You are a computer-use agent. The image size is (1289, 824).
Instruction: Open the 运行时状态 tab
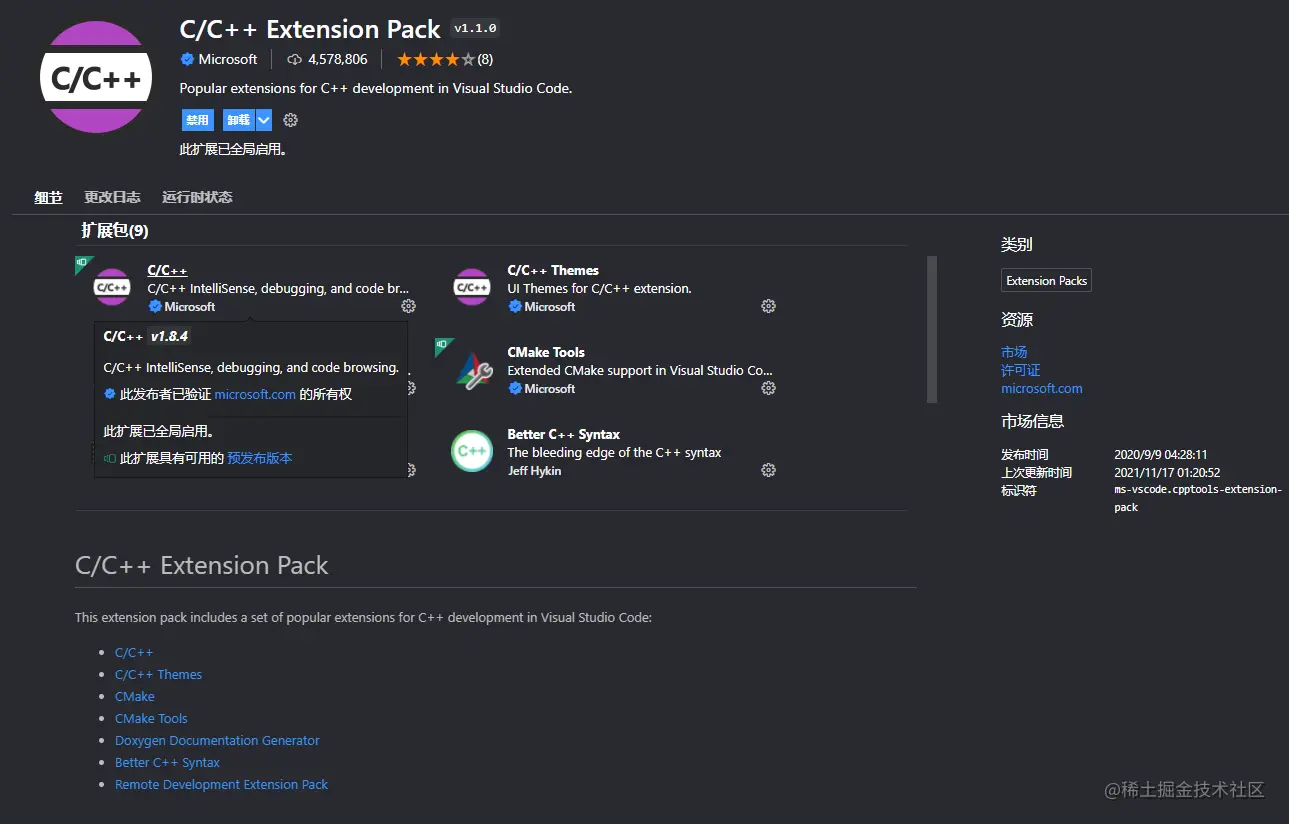pos(197,197)
